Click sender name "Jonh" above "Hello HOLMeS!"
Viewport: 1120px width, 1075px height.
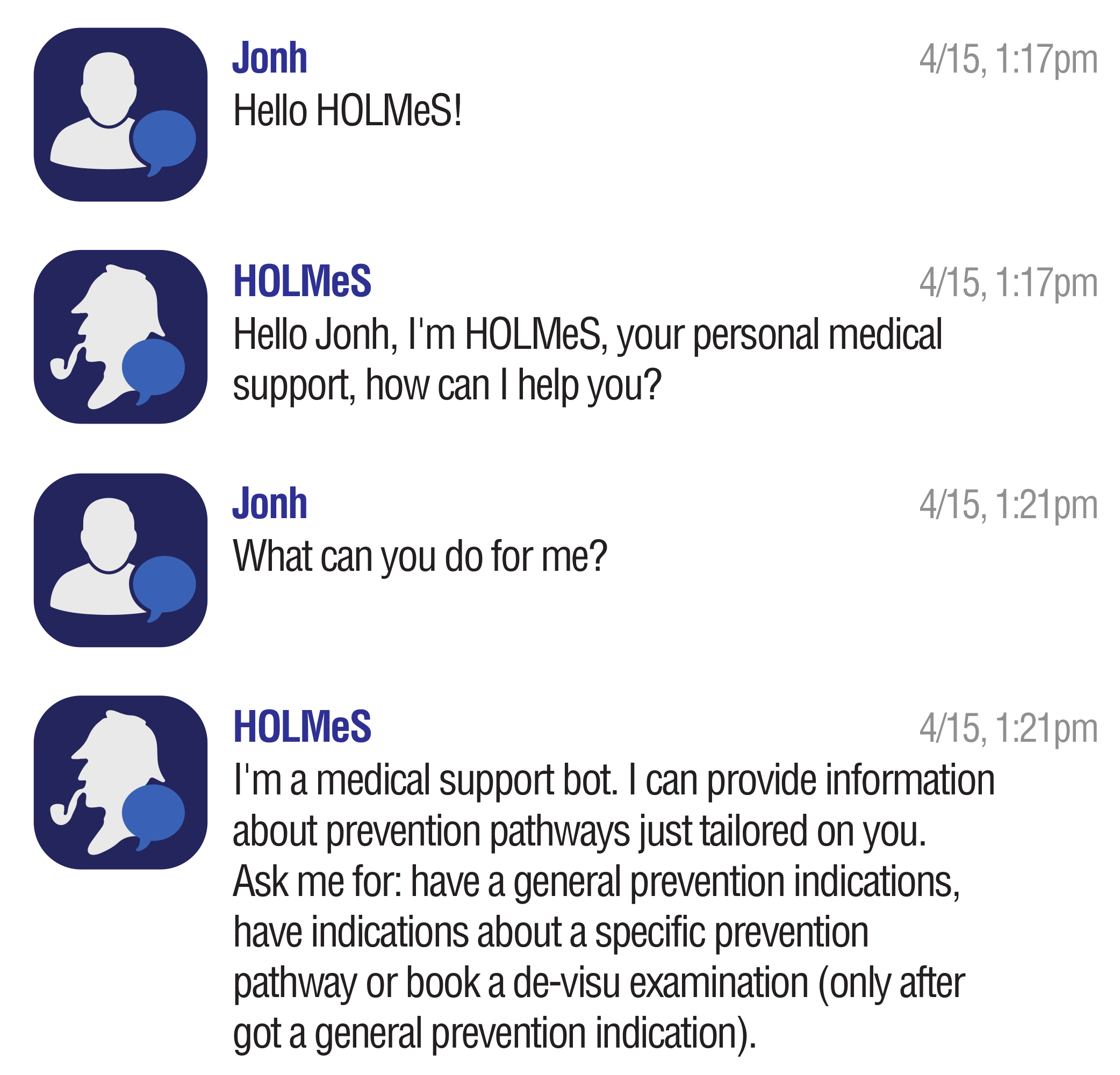pyautogui.click(x=270, y=58)
